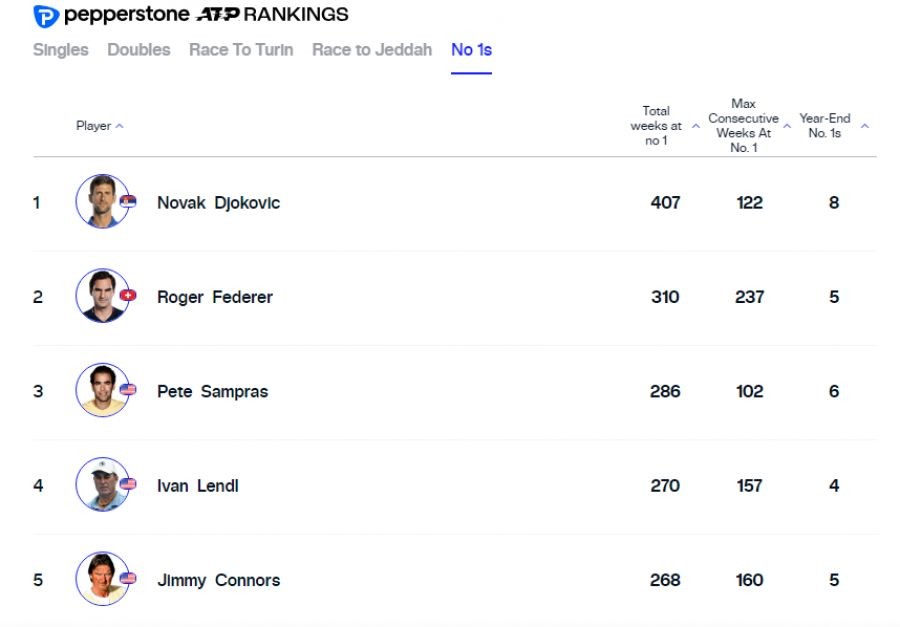The height and width of the screenshot is (627, 900).
Task: Click the Pepperstone logo icon
Action: point(45,16)
